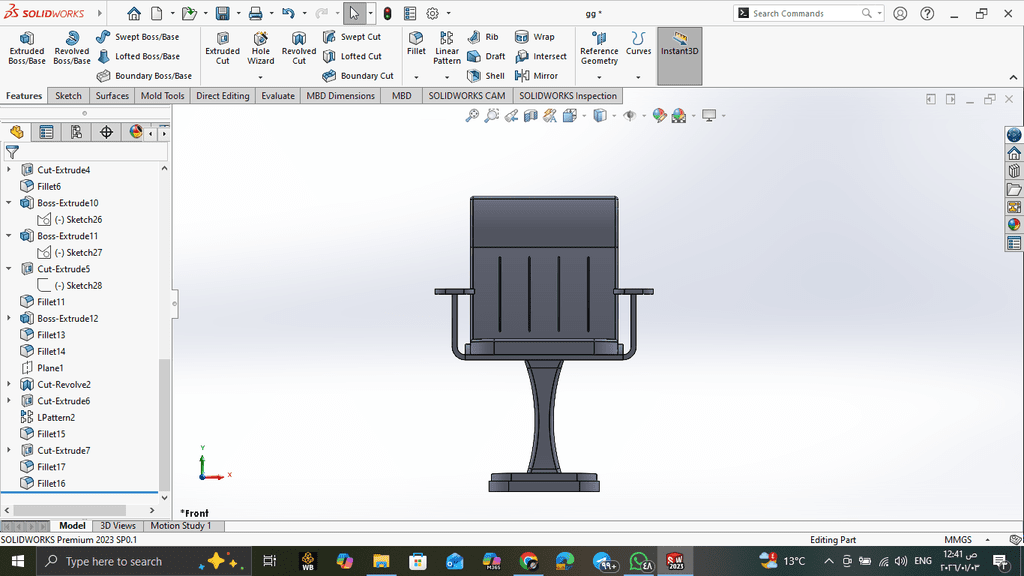Image resolution: width=1024 pixels, height=576 pixels.
Task: Open the Sketch ribbon tab
Action: pos(68,96)
